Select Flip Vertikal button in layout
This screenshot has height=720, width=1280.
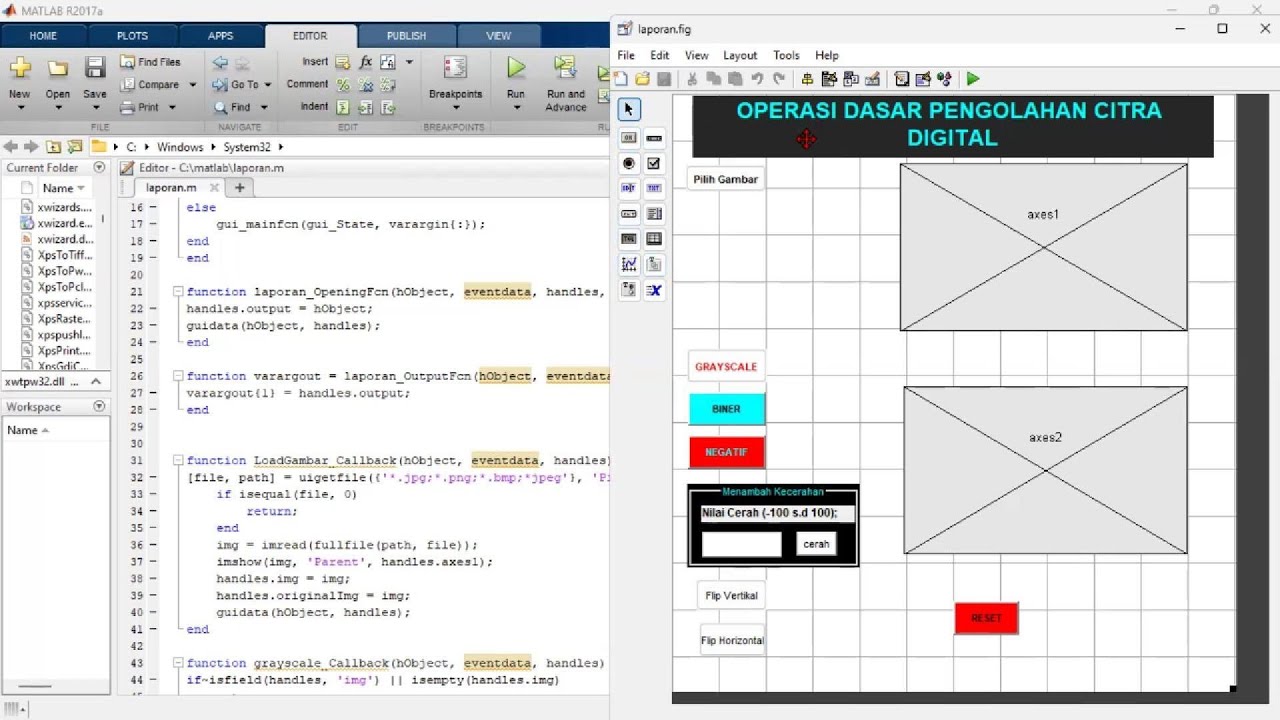tap(731, 595)
